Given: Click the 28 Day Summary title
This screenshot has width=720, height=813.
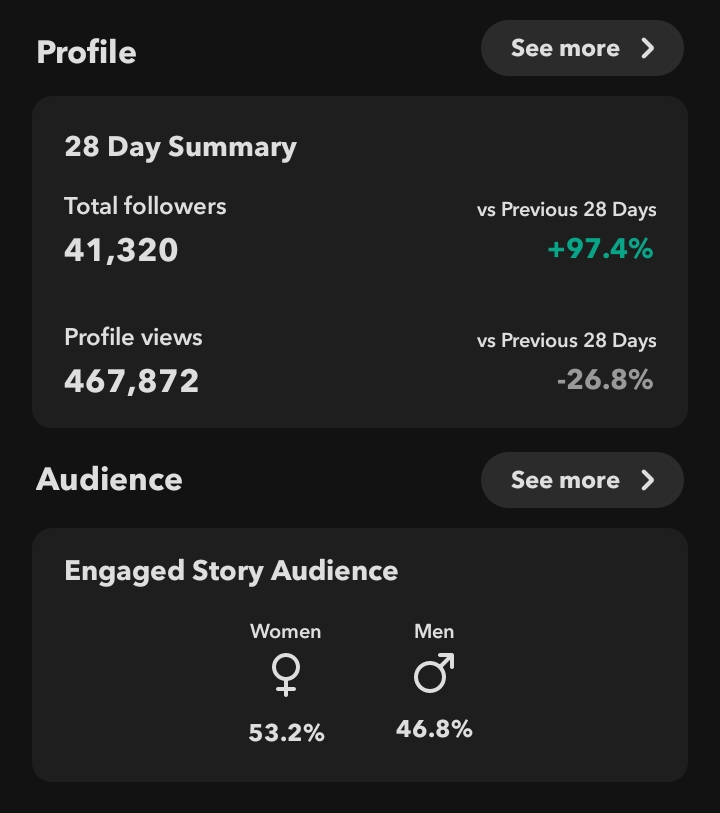Looking at the screenshot, I should point(180,147).
